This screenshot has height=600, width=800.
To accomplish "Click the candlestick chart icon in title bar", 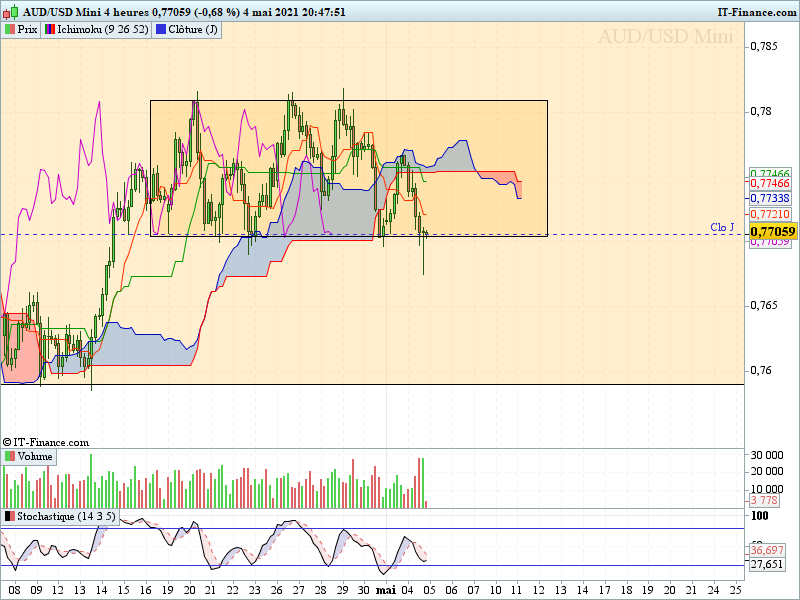I will click(10, 11).
